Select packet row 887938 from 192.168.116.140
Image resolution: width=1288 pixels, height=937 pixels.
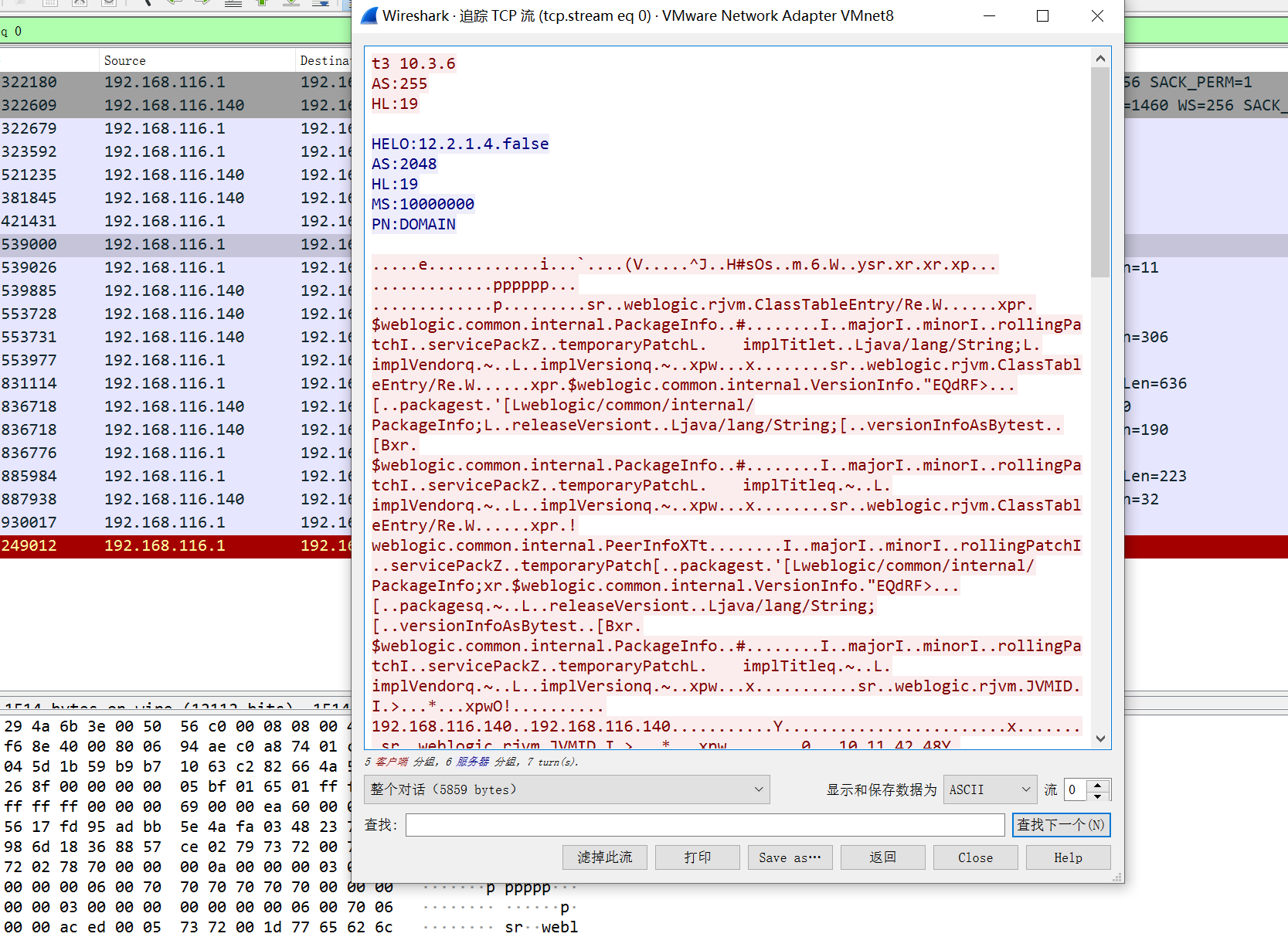coord(175,500)
